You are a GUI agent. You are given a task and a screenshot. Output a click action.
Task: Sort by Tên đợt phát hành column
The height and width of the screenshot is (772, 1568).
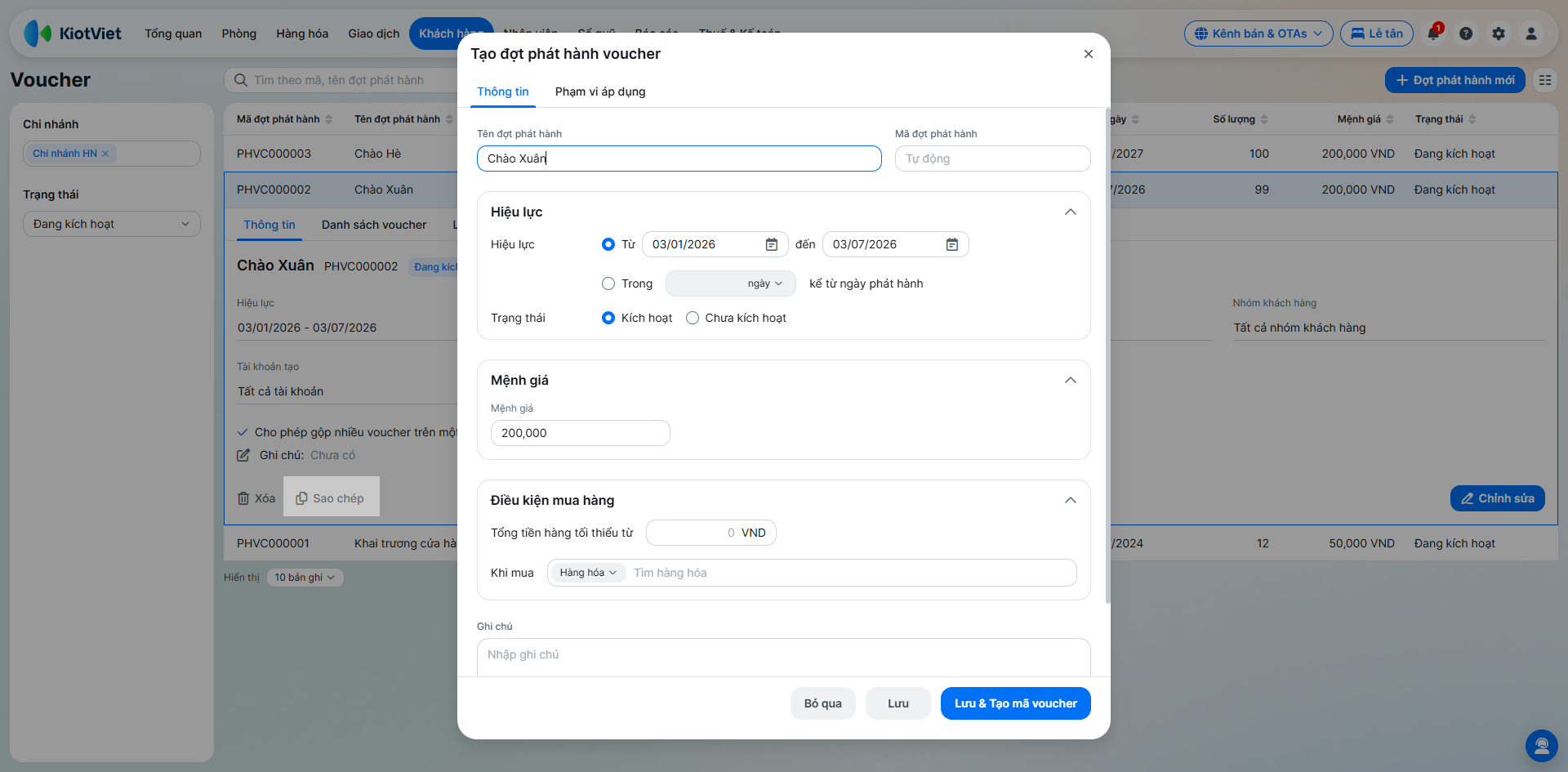[x=404, y=119]
